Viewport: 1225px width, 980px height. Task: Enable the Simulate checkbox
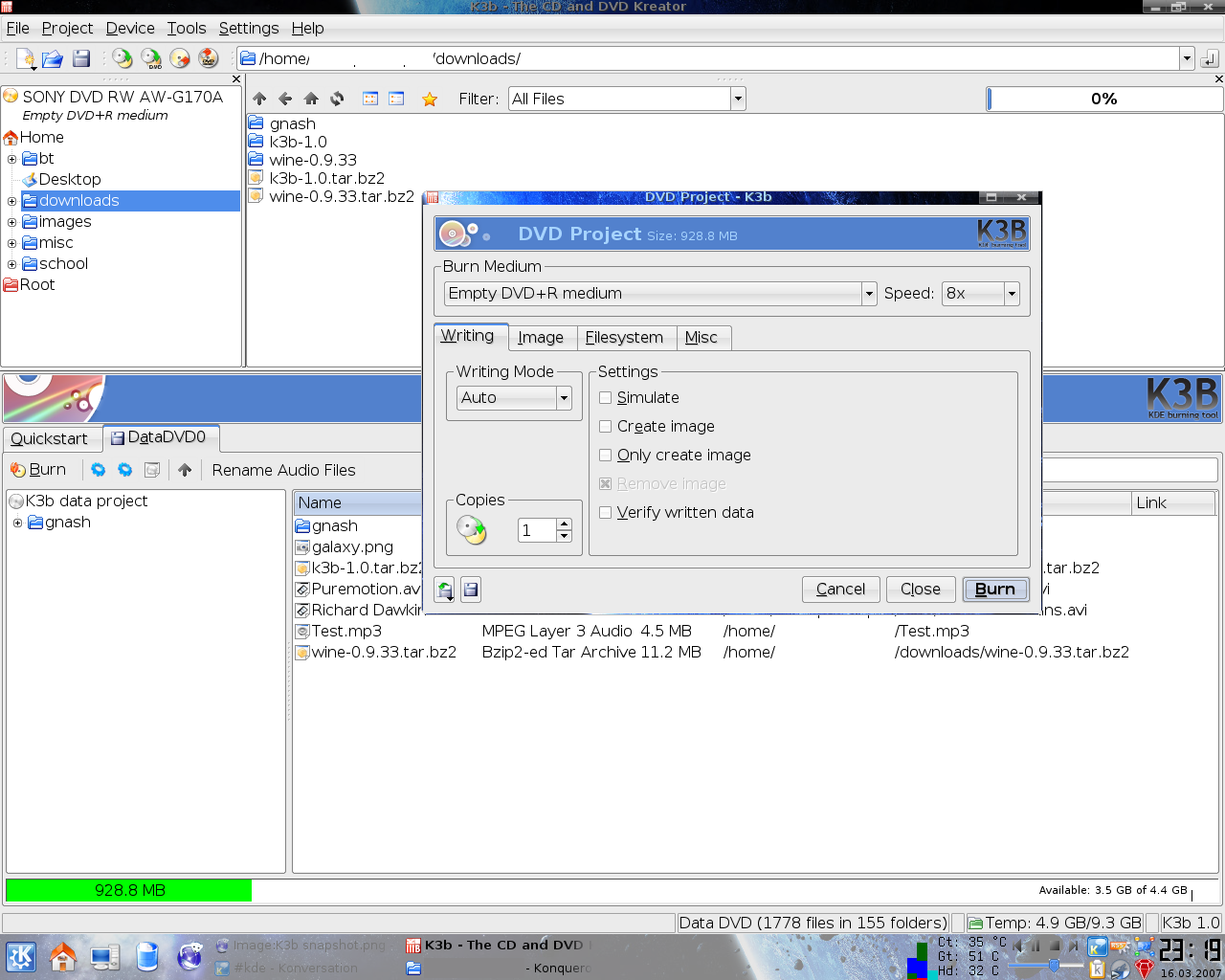point(605,398)
